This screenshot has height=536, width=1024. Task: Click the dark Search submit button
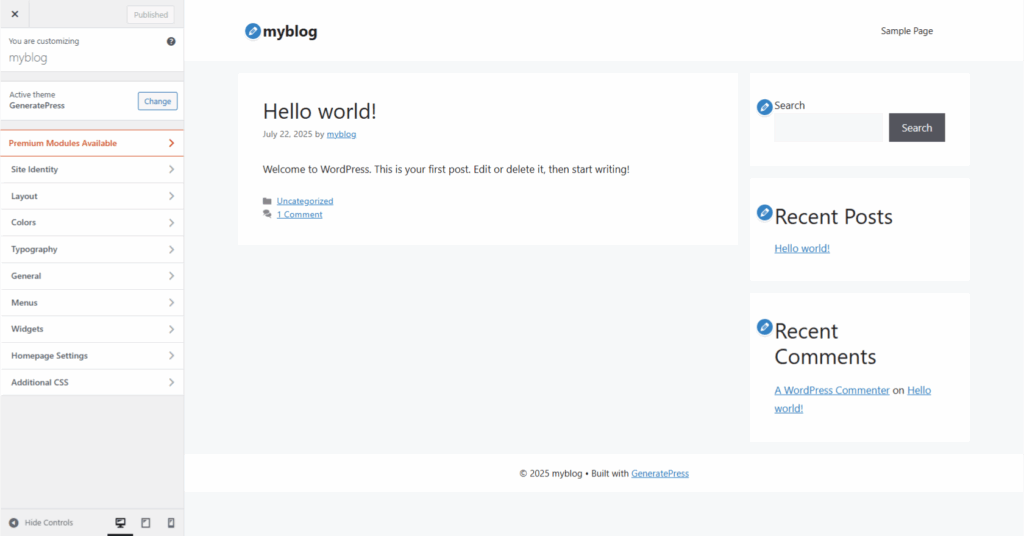916,127
